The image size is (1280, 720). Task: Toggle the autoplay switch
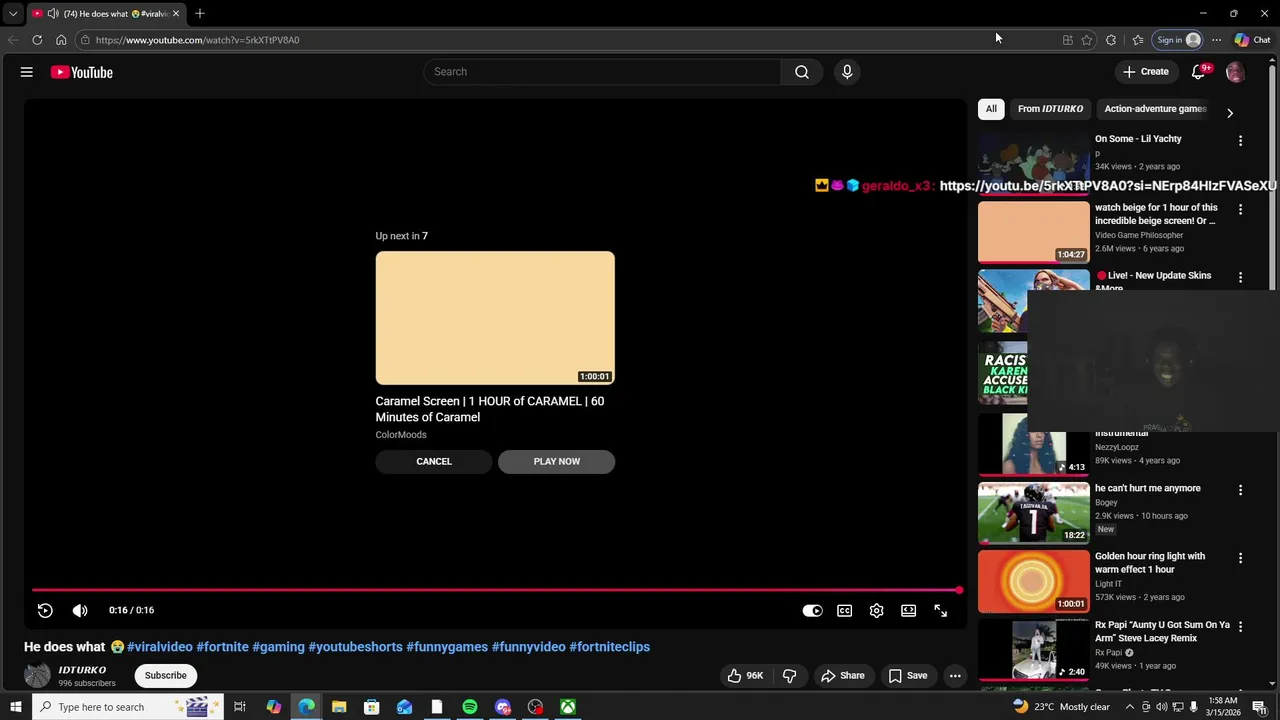coord(812,610)
